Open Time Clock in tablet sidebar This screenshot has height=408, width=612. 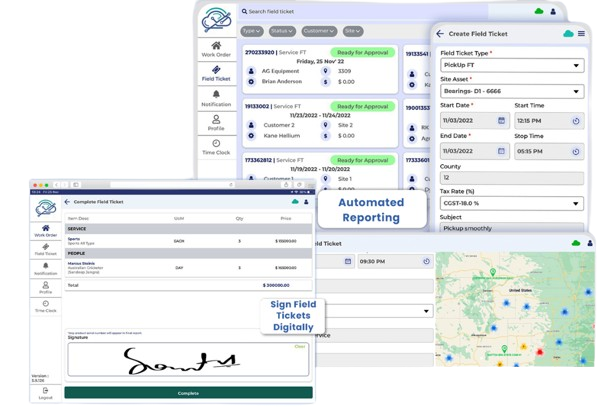click(x=216, y=147)
